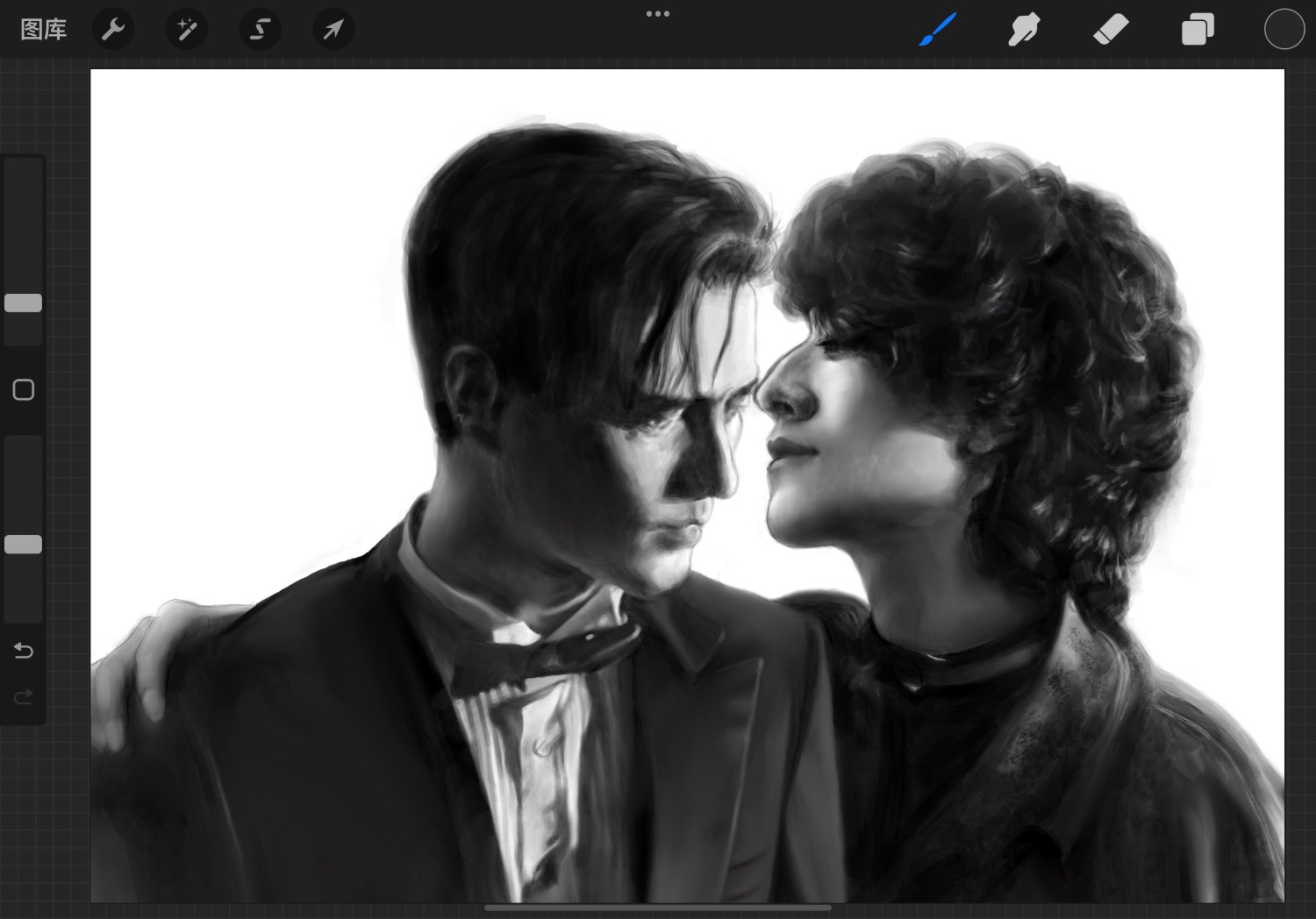Click the brush opacity slider handle
The width and height of the screenshot is (1316, 919).
pyautogui.click(x=24, y=545)
